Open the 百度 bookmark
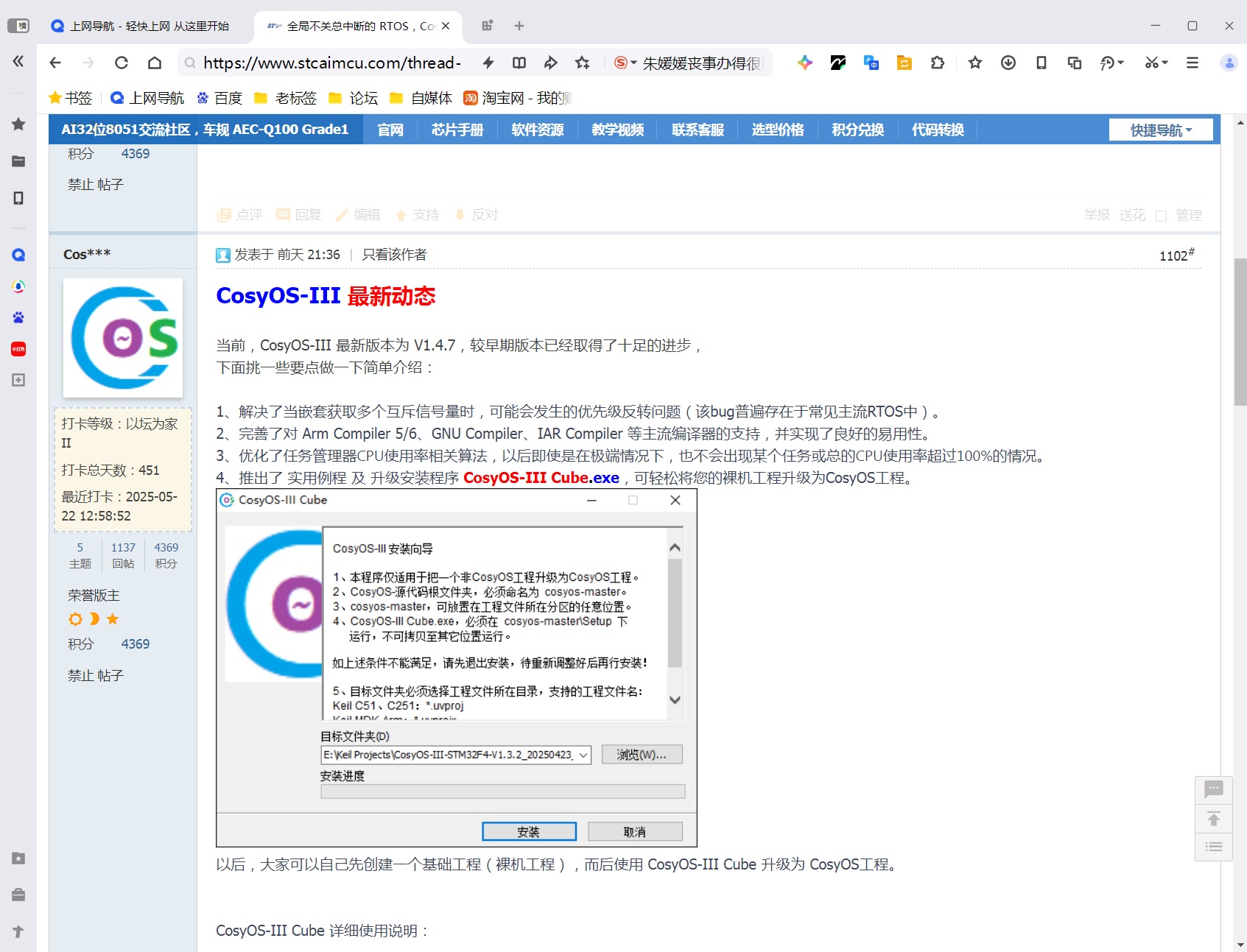 pos(219,98)
